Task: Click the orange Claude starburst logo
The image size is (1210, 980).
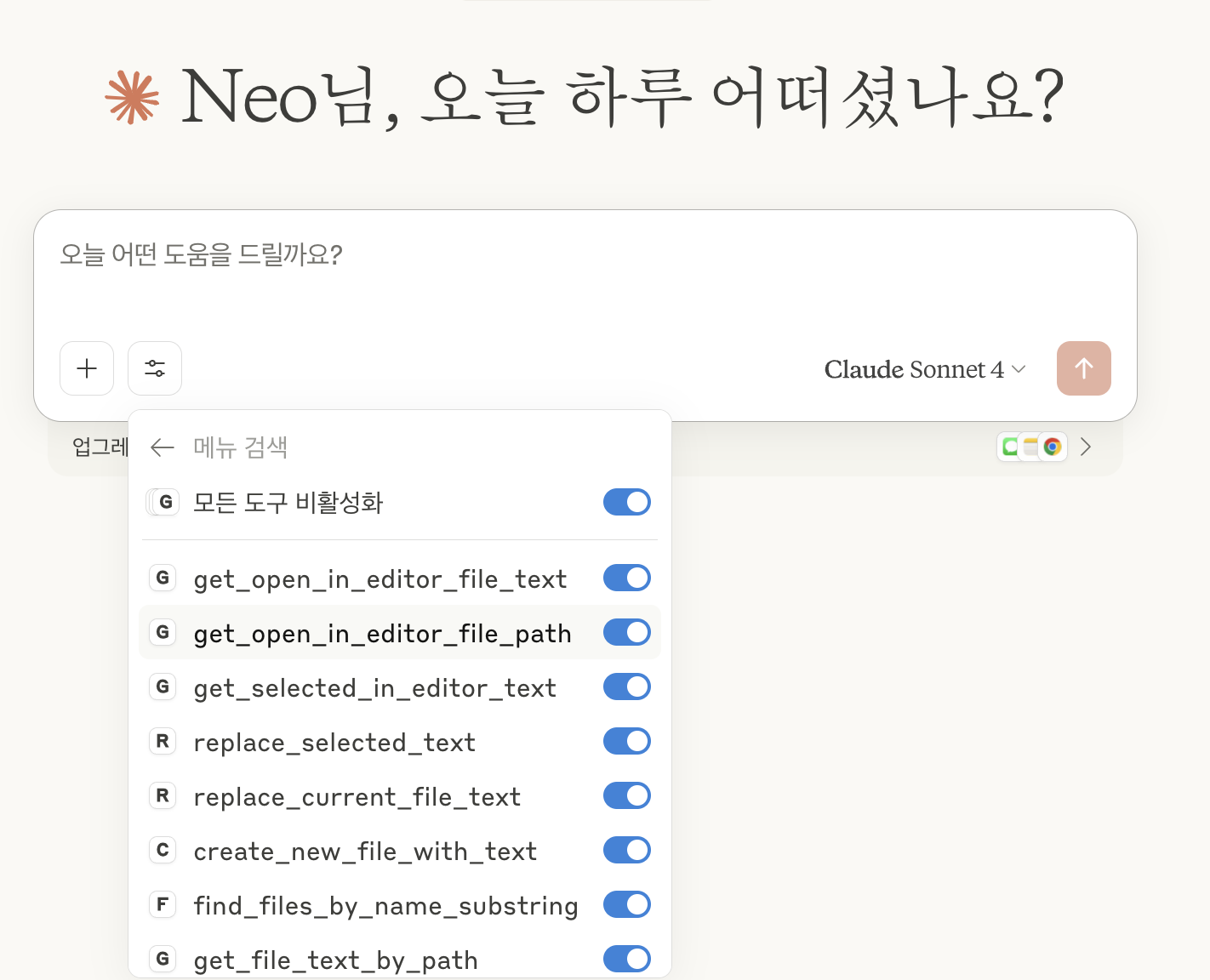Action: (132, 98)
